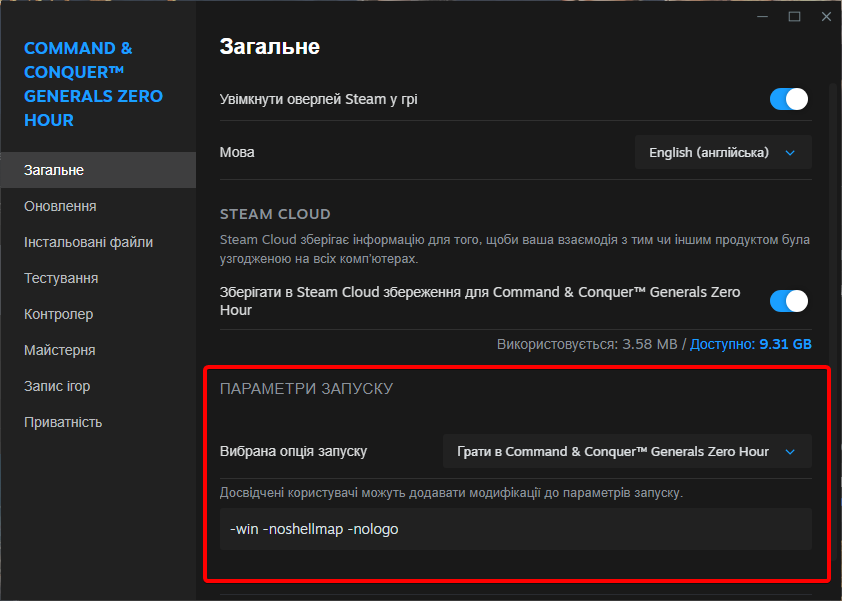Click the Використовується: 3.58 MB text
The width and height of the screenshot is (842, 601).
coord(587,344)
